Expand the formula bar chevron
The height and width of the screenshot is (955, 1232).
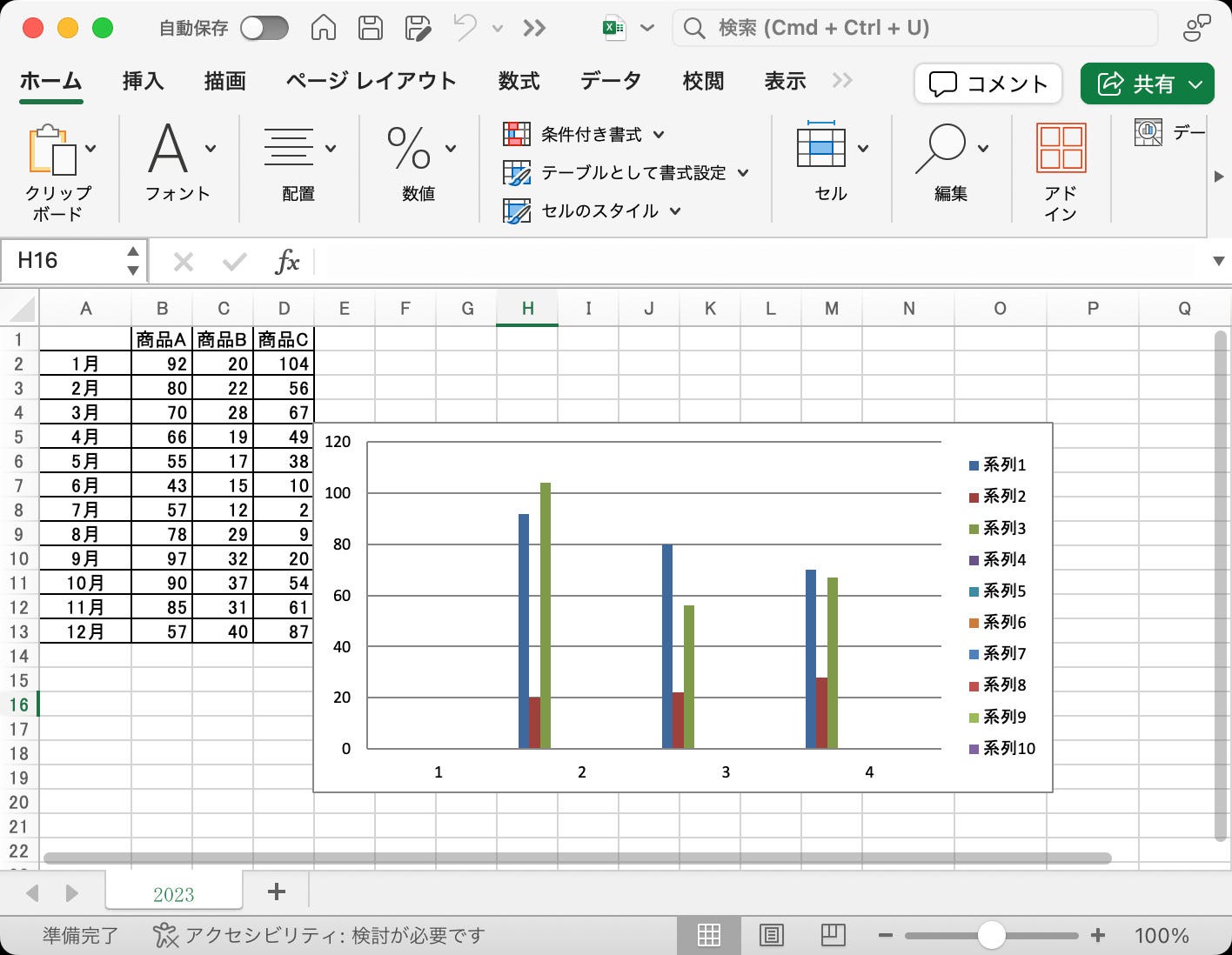click(1219, 262)
